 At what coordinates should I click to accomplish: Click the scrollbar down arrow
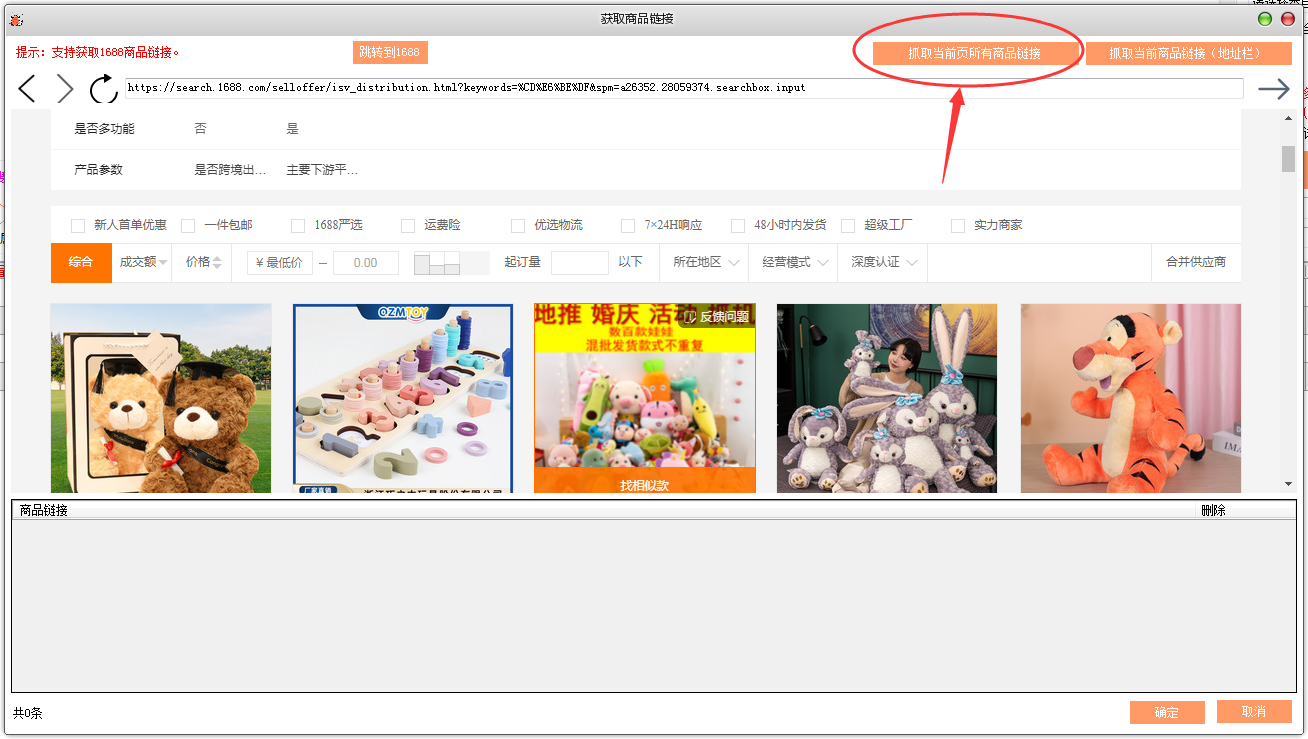click(x=1288, y=484)
